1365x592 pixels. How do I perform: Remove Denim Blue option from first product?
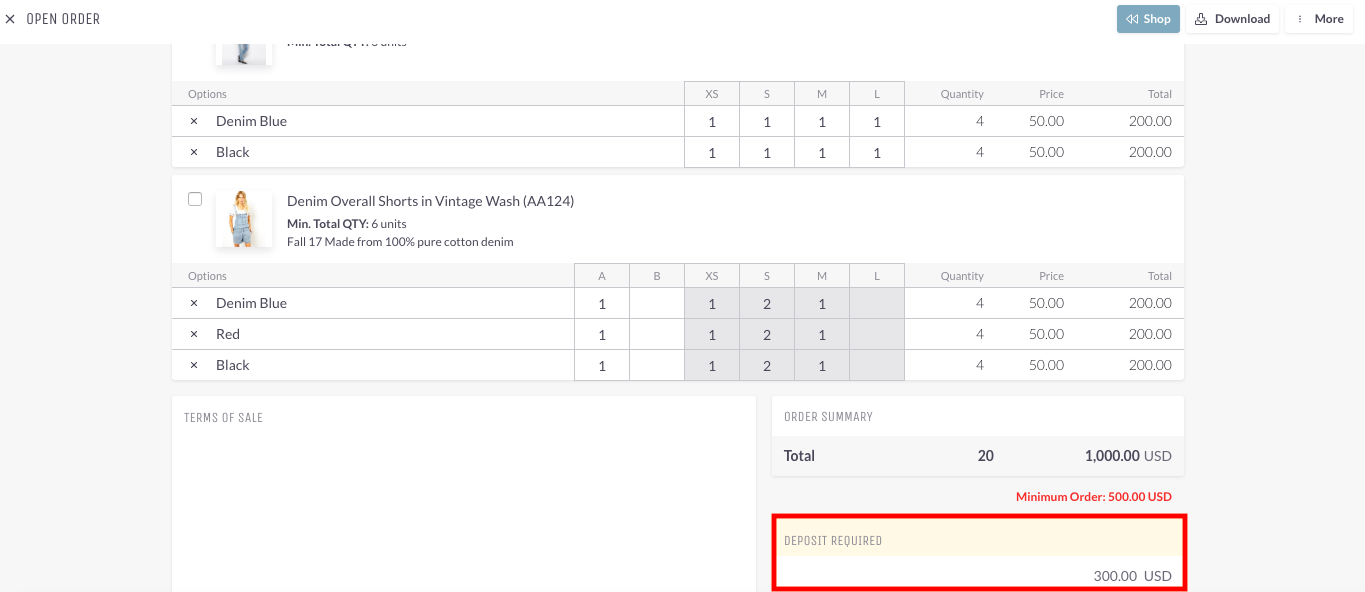point(194,121)
